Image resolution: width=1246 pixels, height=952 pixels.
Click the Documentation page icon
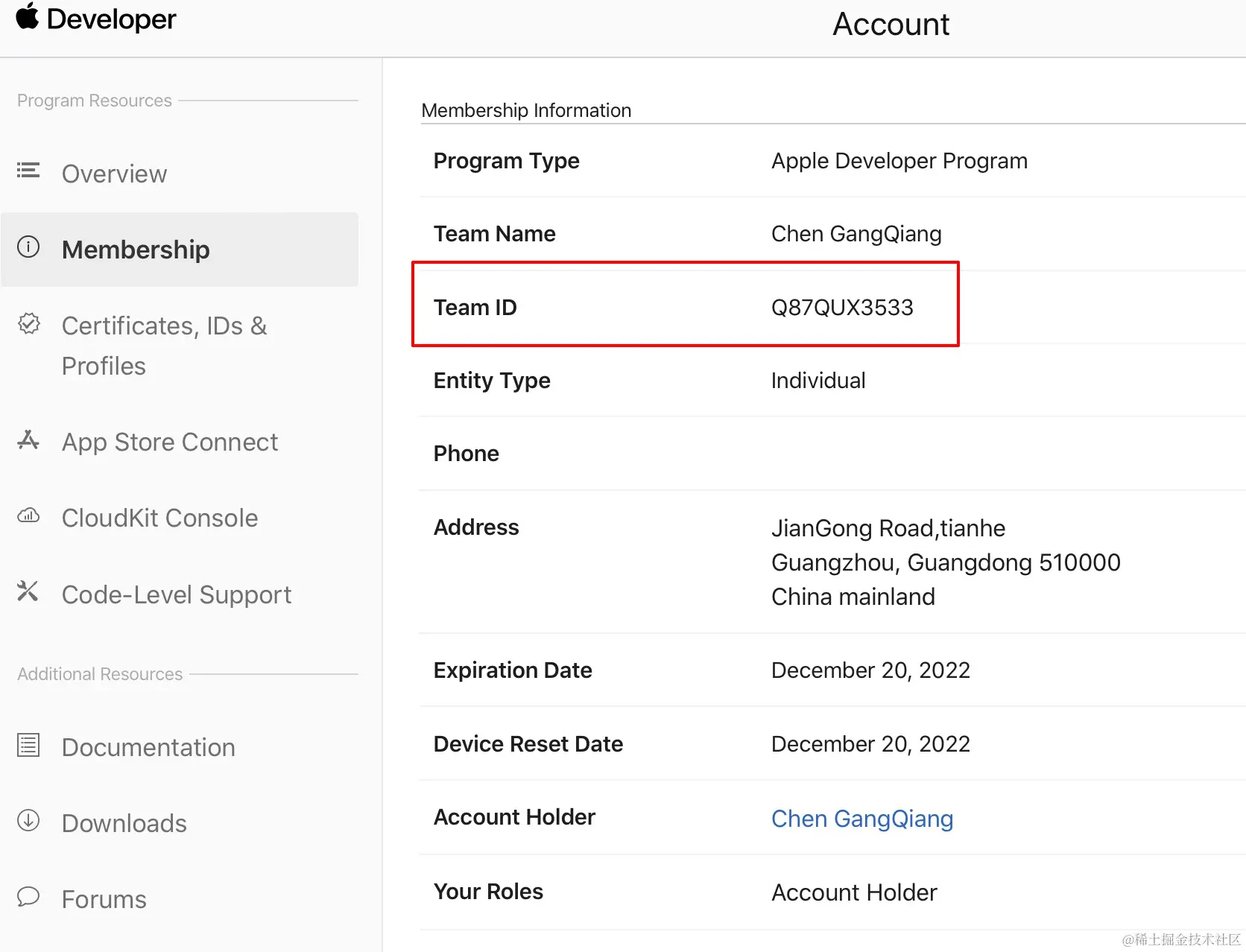click(28, 745)
